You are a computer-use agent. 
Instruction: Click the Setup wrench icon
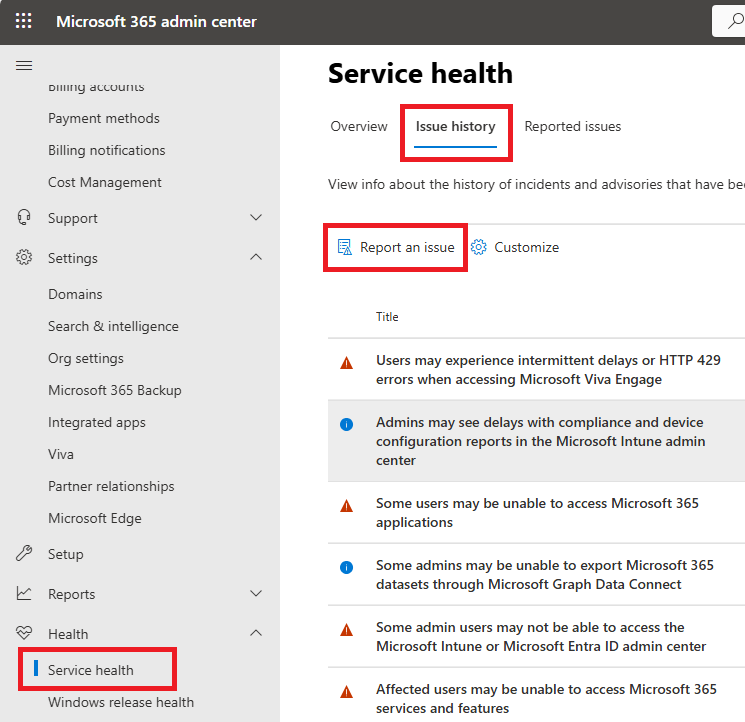[24, 553]
